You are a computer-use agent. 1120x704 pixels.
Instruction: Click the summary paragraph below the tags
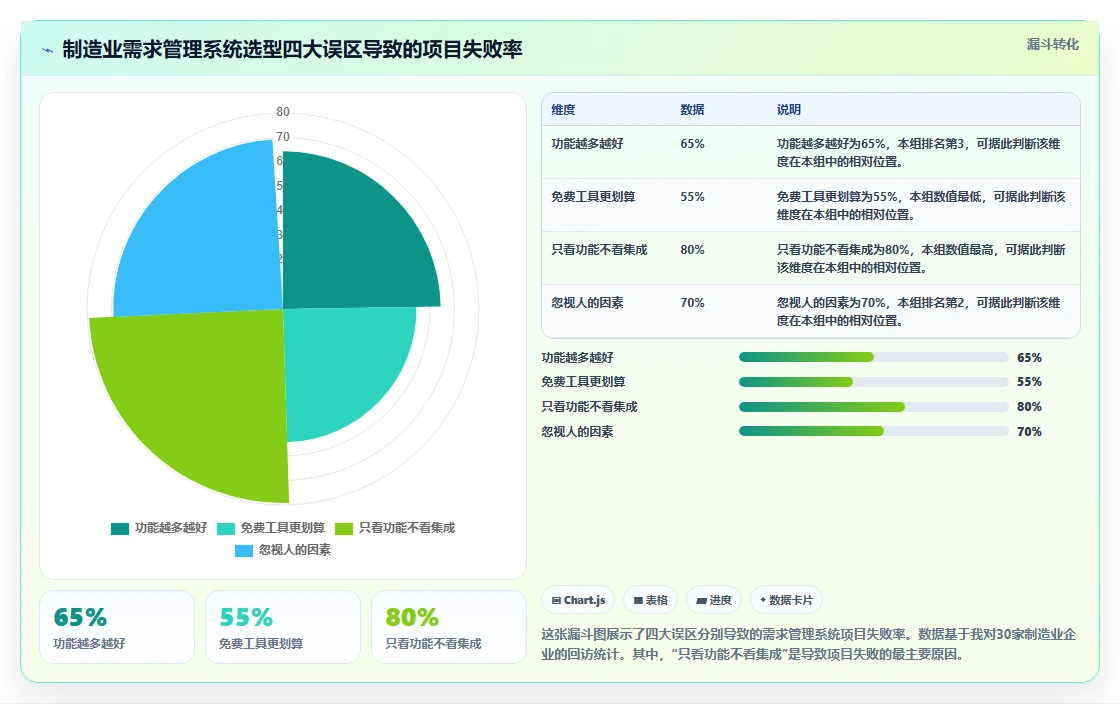tap(809, 644)
